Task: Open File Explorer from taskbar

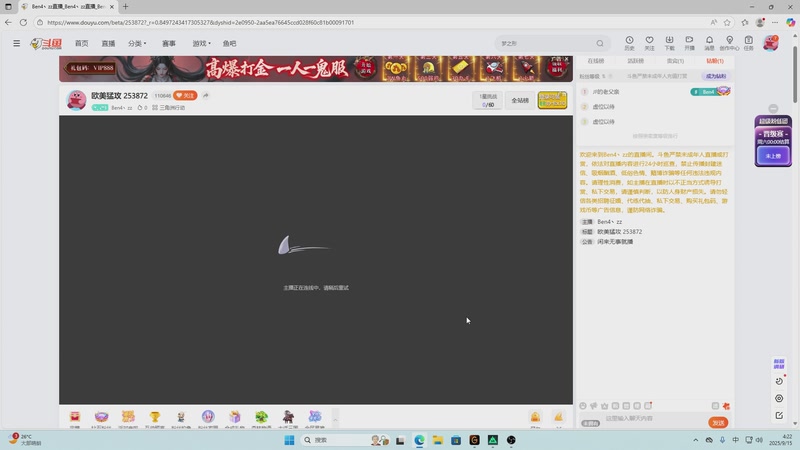Action: (437, 440)
